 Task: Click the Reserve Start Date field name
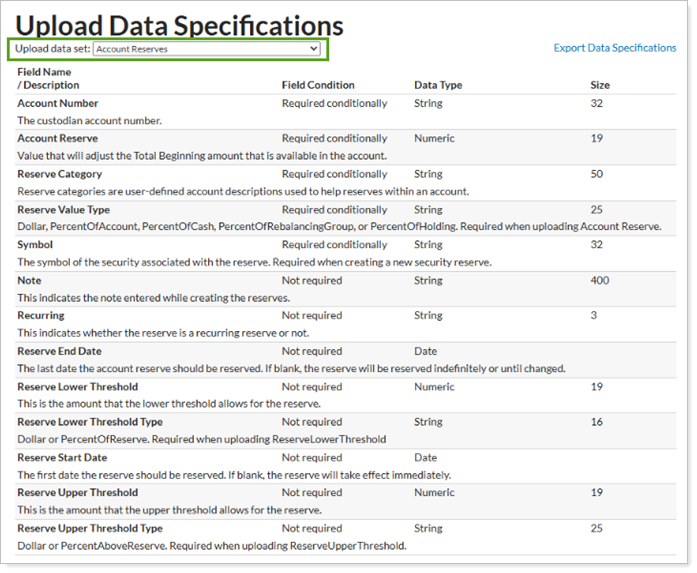(62, 458)
